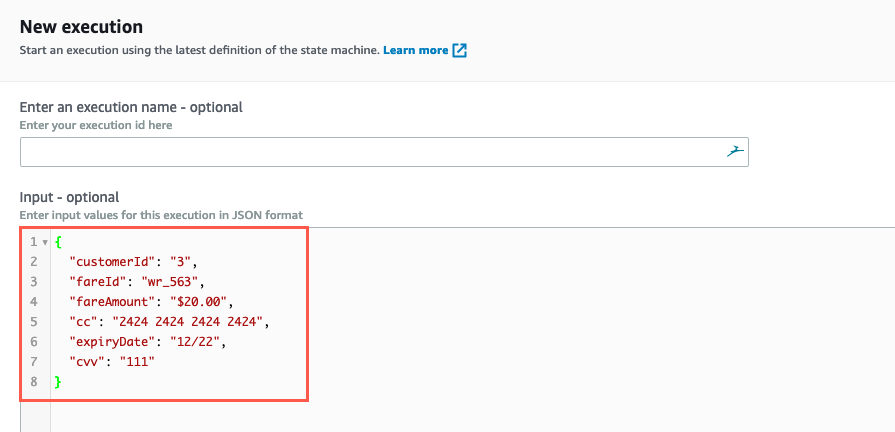This screenshot has width=895, height=432.
Task: Click the opening green brace on line 1
Action: click(x=58, y=243)
